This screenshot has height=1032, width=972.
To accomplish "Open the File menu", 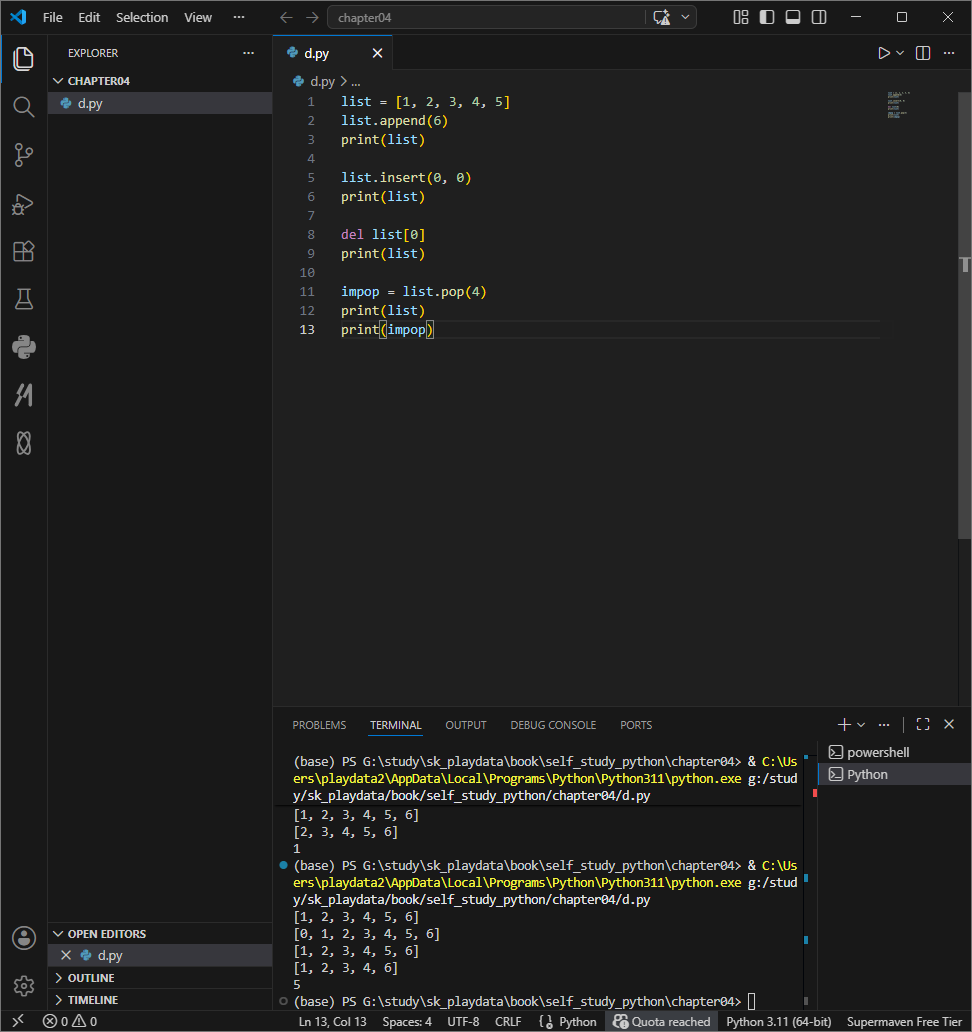I will [53, 18].
